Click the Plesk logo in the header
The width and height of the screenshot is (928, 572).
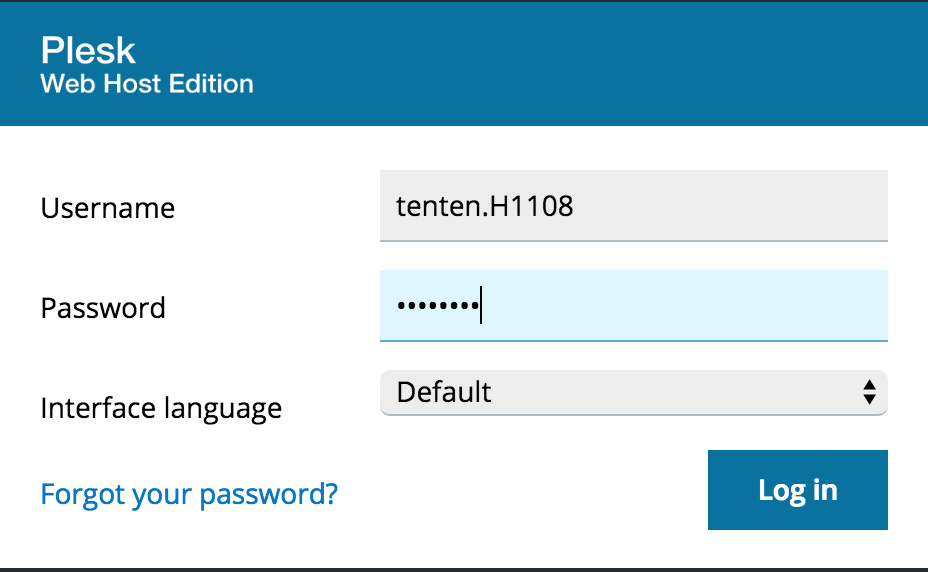click(x=88, y=50)
